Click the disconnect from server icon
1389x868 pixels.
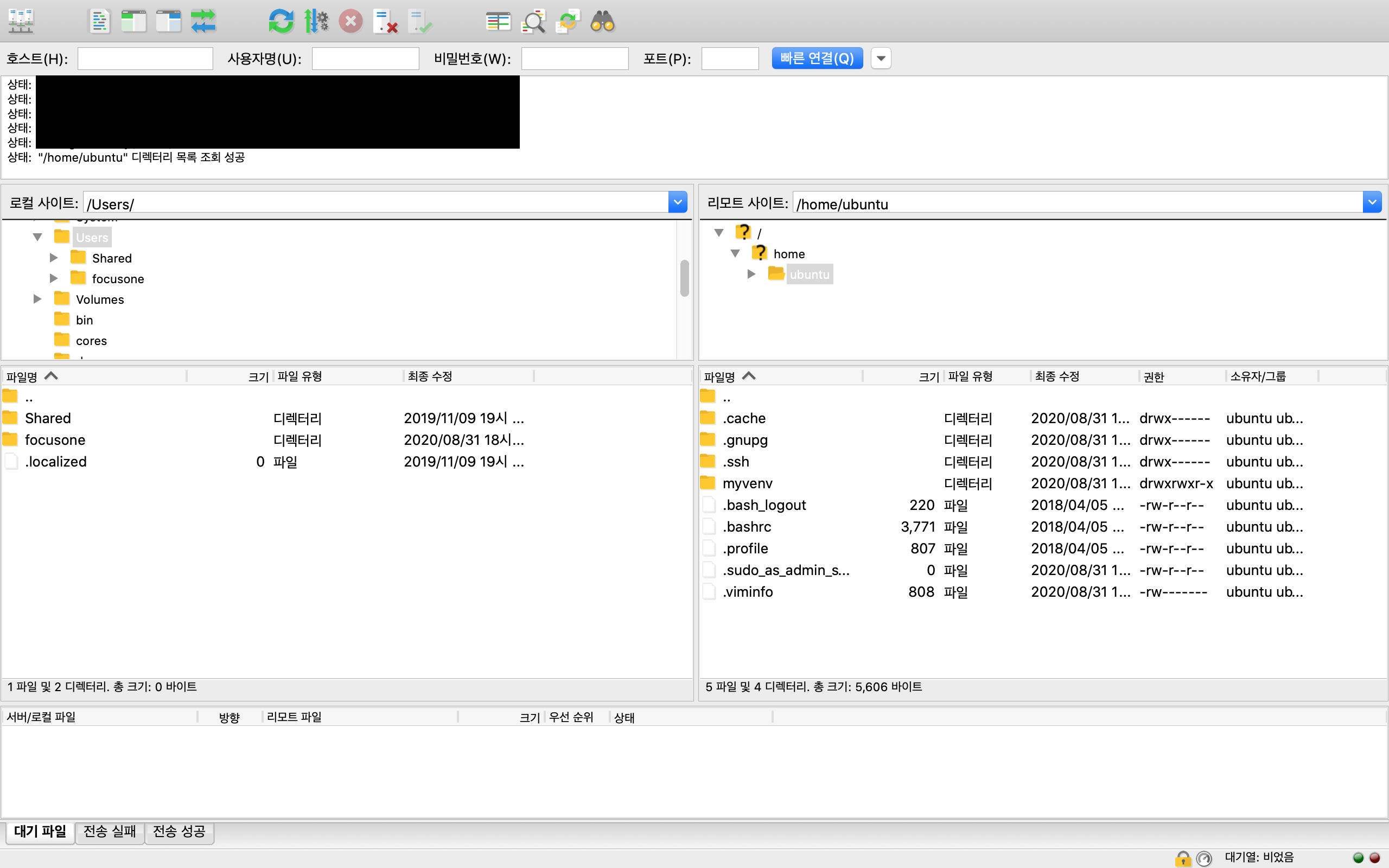coord(385,21)
